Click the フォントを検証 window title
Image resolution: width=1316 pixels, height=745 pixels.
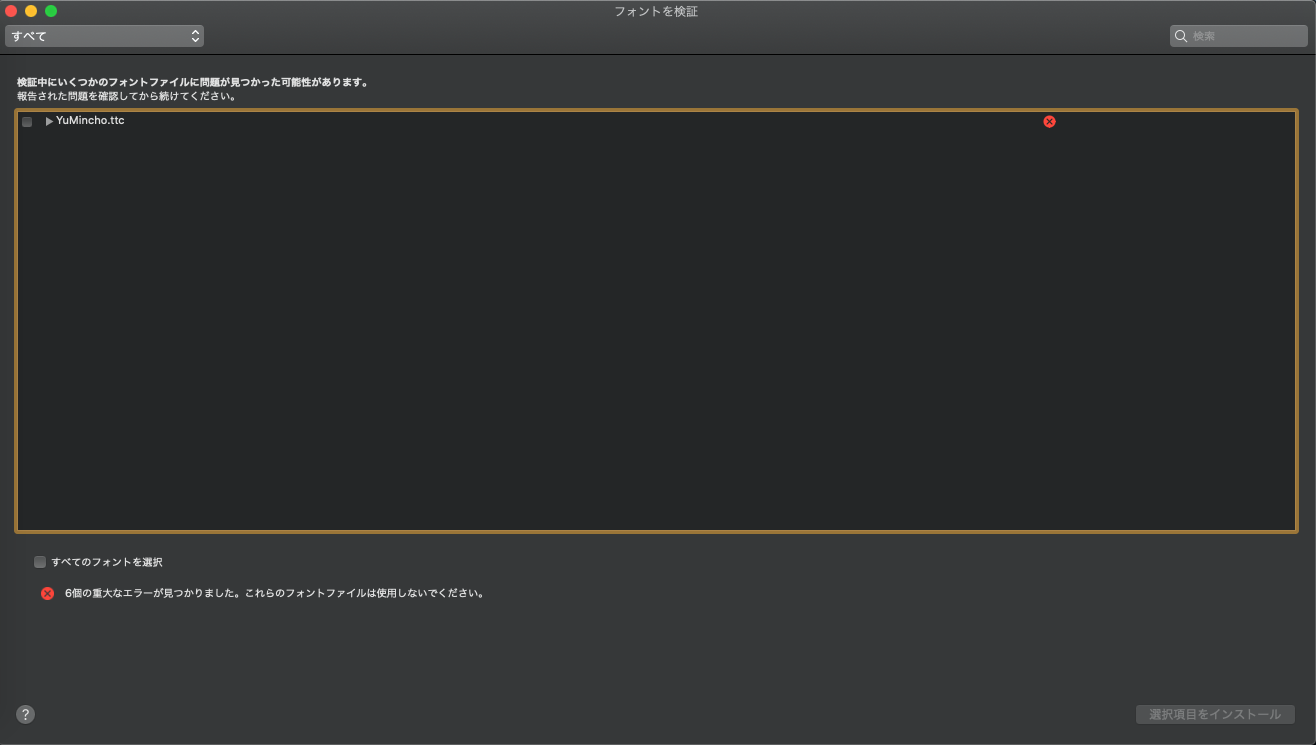pos(656,11)
